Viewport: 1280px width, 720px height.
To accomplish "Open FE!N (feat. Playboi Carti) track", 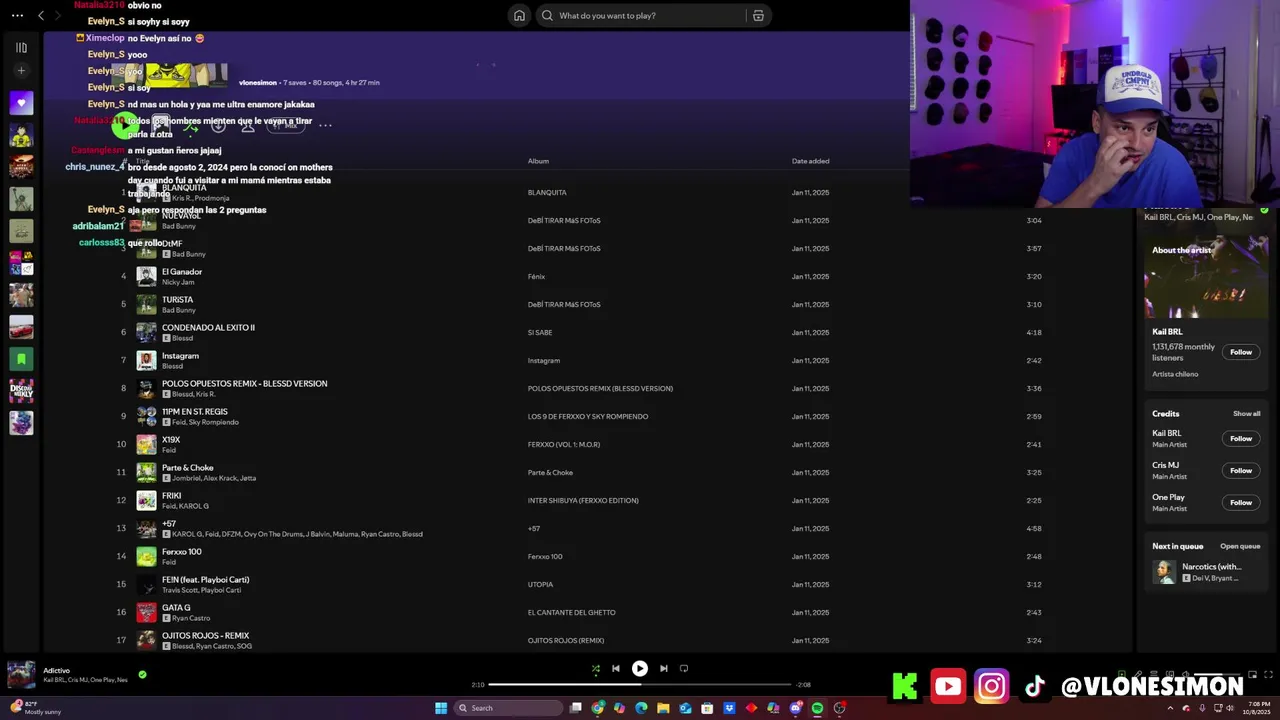I will [206, 580].
